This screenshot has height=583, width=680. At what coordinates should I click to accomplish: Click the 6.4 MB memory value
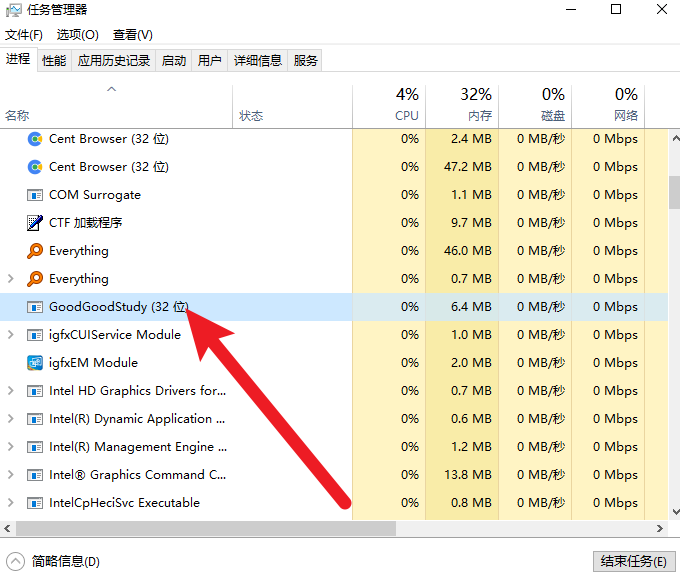pos(471,307)
